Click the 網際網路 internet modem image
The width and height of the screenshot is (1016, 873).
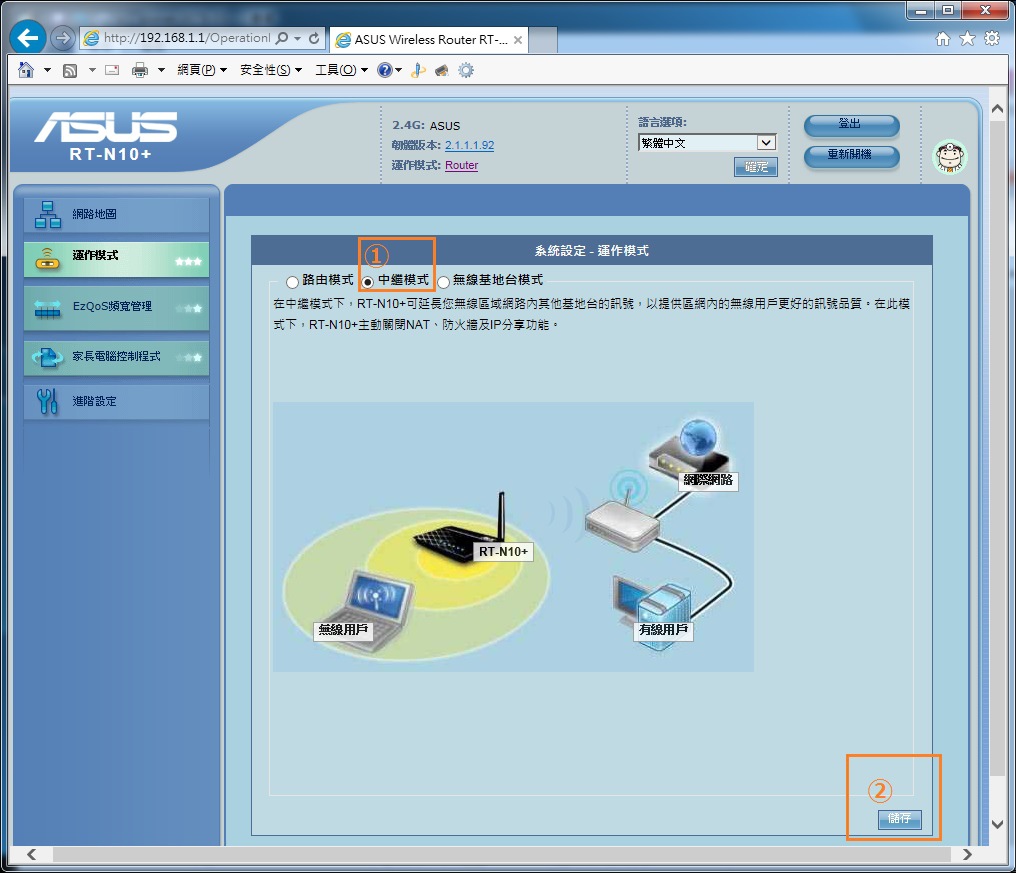[691, 451]
